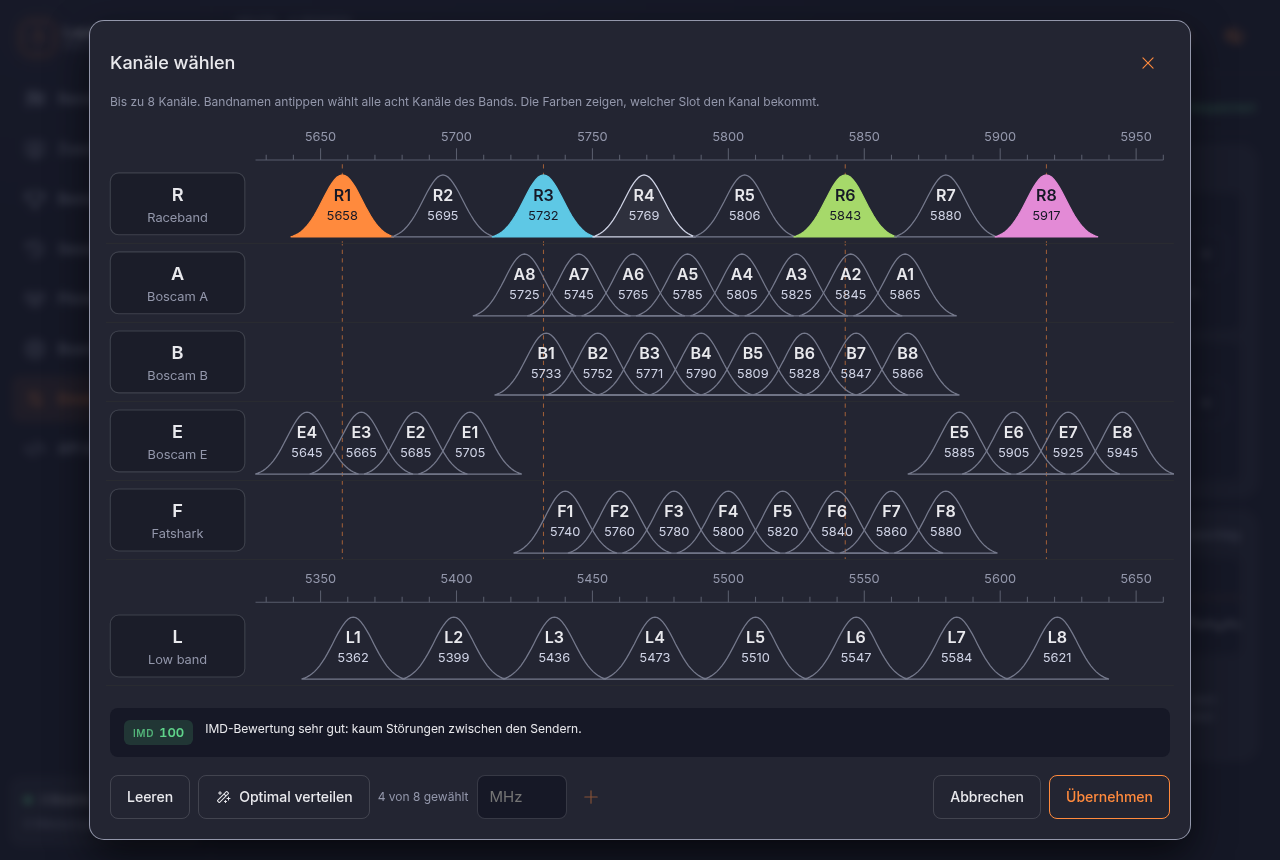
Task: Select channel L4 5473
Action: point(655,647)
